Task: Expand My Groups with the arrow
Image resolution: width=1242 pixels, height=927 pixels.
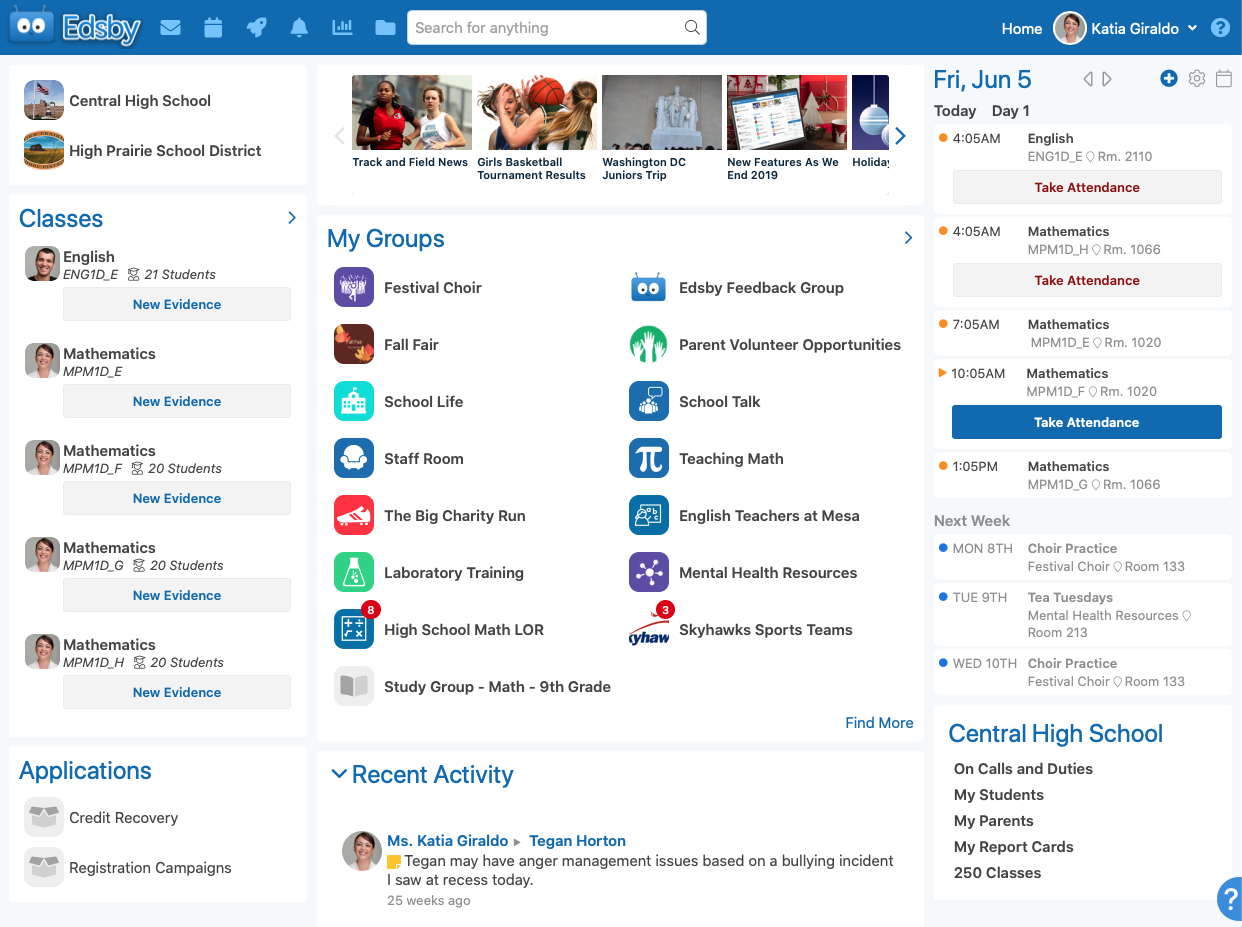Action: click(908, 238)
